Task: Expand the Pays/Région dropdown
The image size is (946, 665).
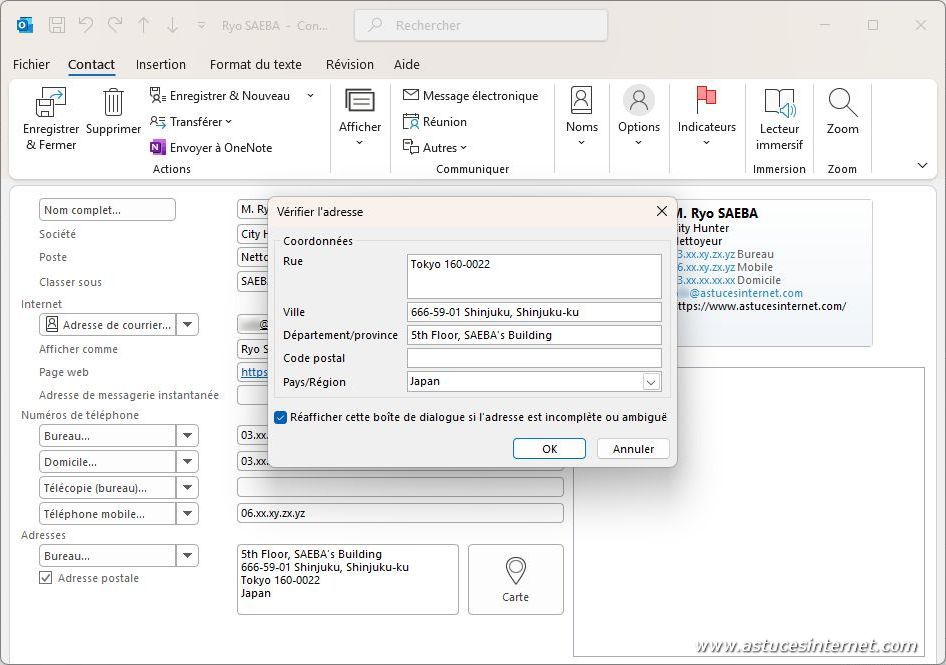Action: (x=651, y=382)
